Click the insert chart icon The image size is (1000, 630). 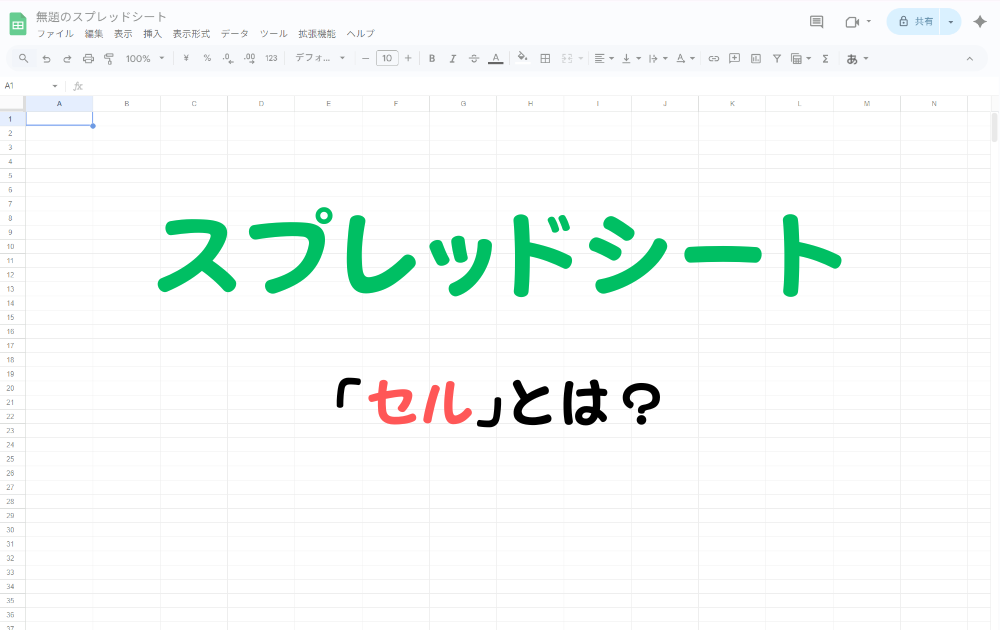[x=756, y=59]
